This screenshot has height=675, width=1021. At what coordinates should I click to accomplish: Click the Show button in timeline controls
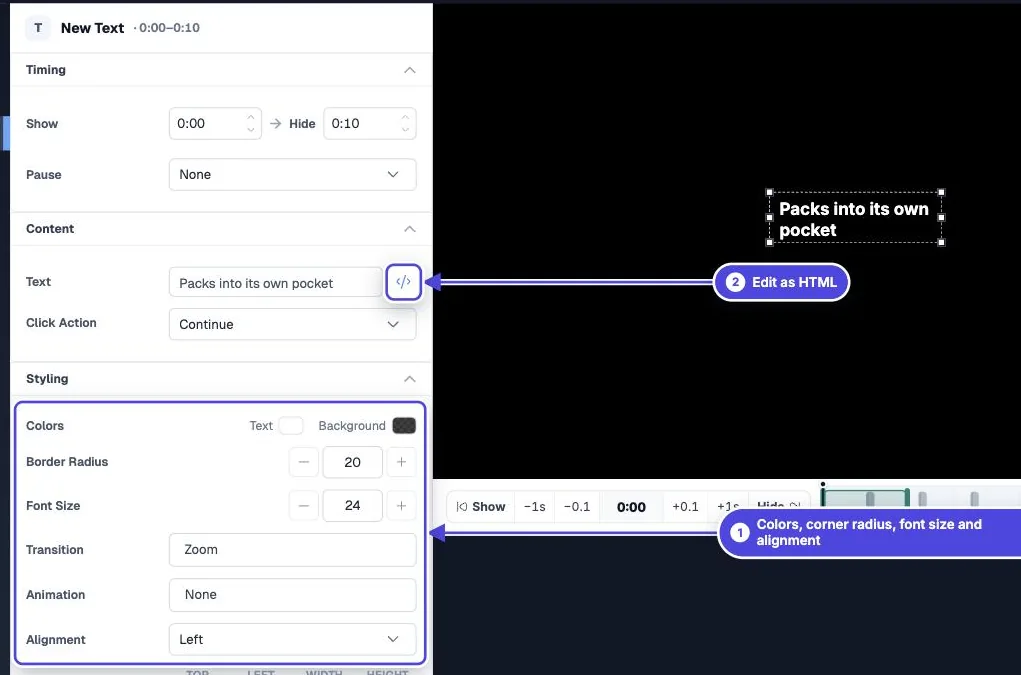tap(481, 507)
